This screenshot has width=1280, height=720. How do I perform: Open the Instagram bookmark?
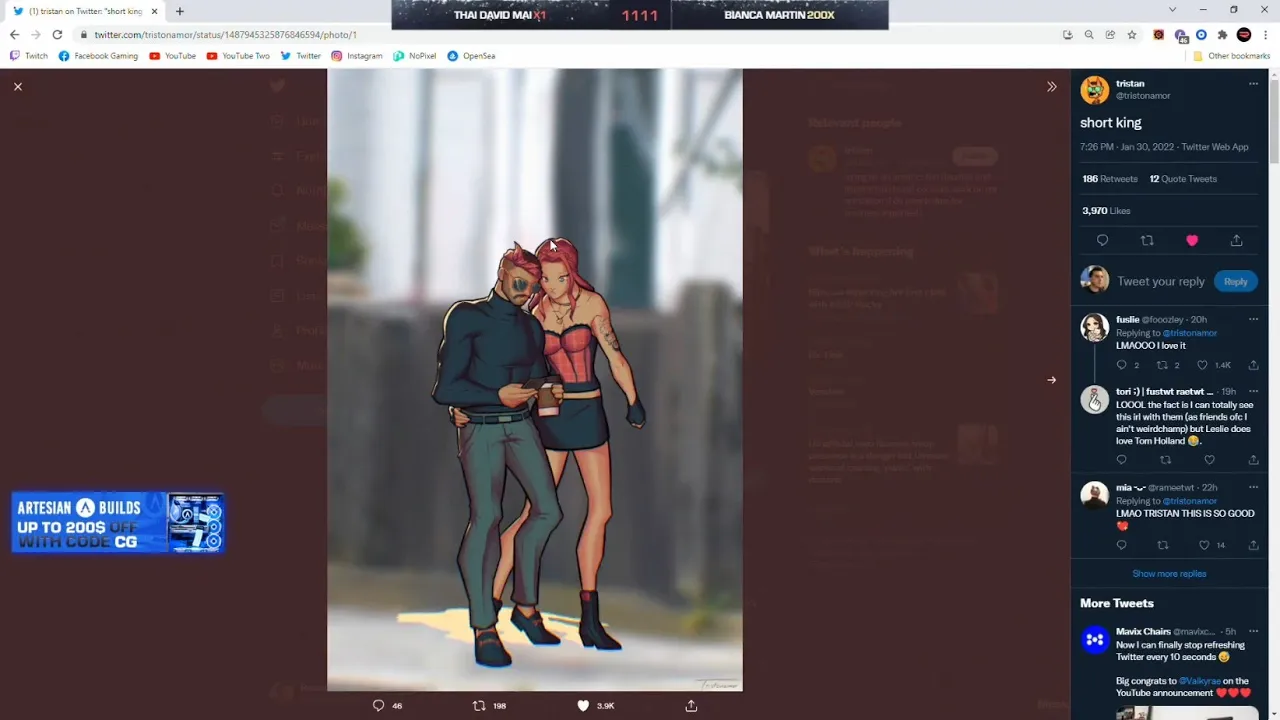point(357,56)
